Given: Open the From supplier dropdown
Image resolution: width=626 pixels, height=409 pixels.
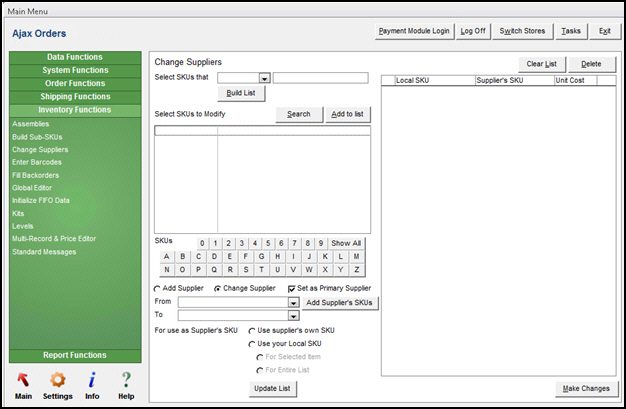Looking at the screenshot, I should point(293,302).
